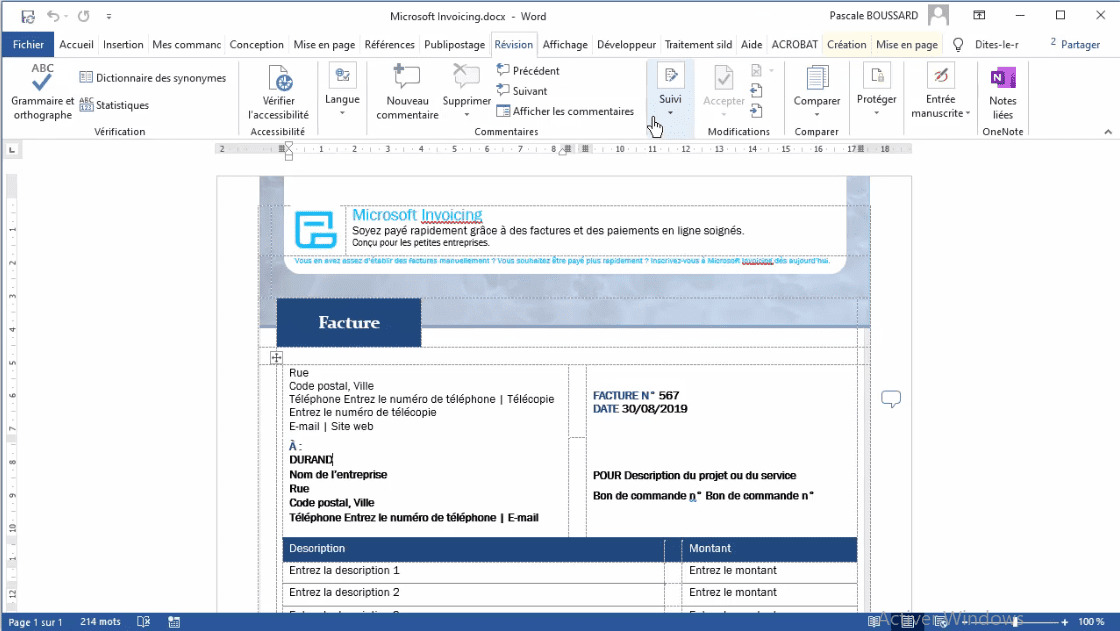1120x631 pixels.
Task: Click the Refuser change icon in Modifications
Action: pos(756,71)
